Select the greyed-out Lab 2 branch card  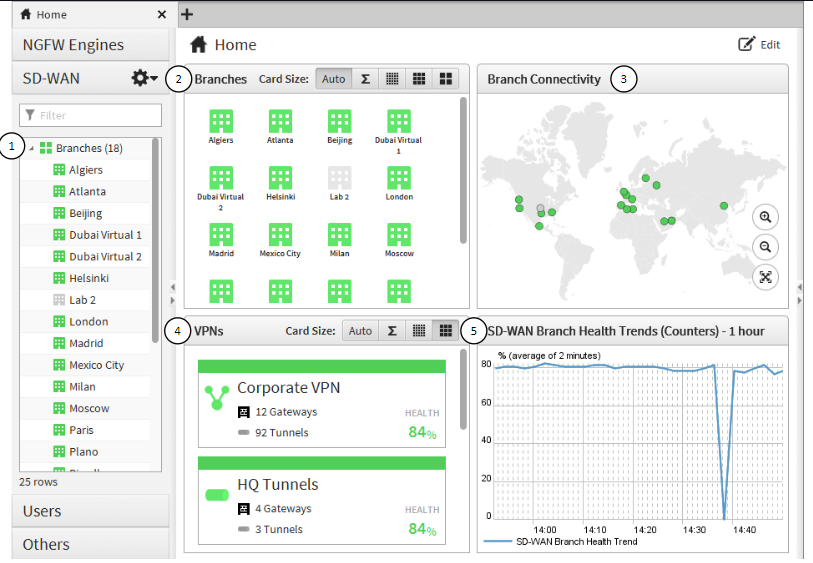pyautogui.click(x=339, y=178)
